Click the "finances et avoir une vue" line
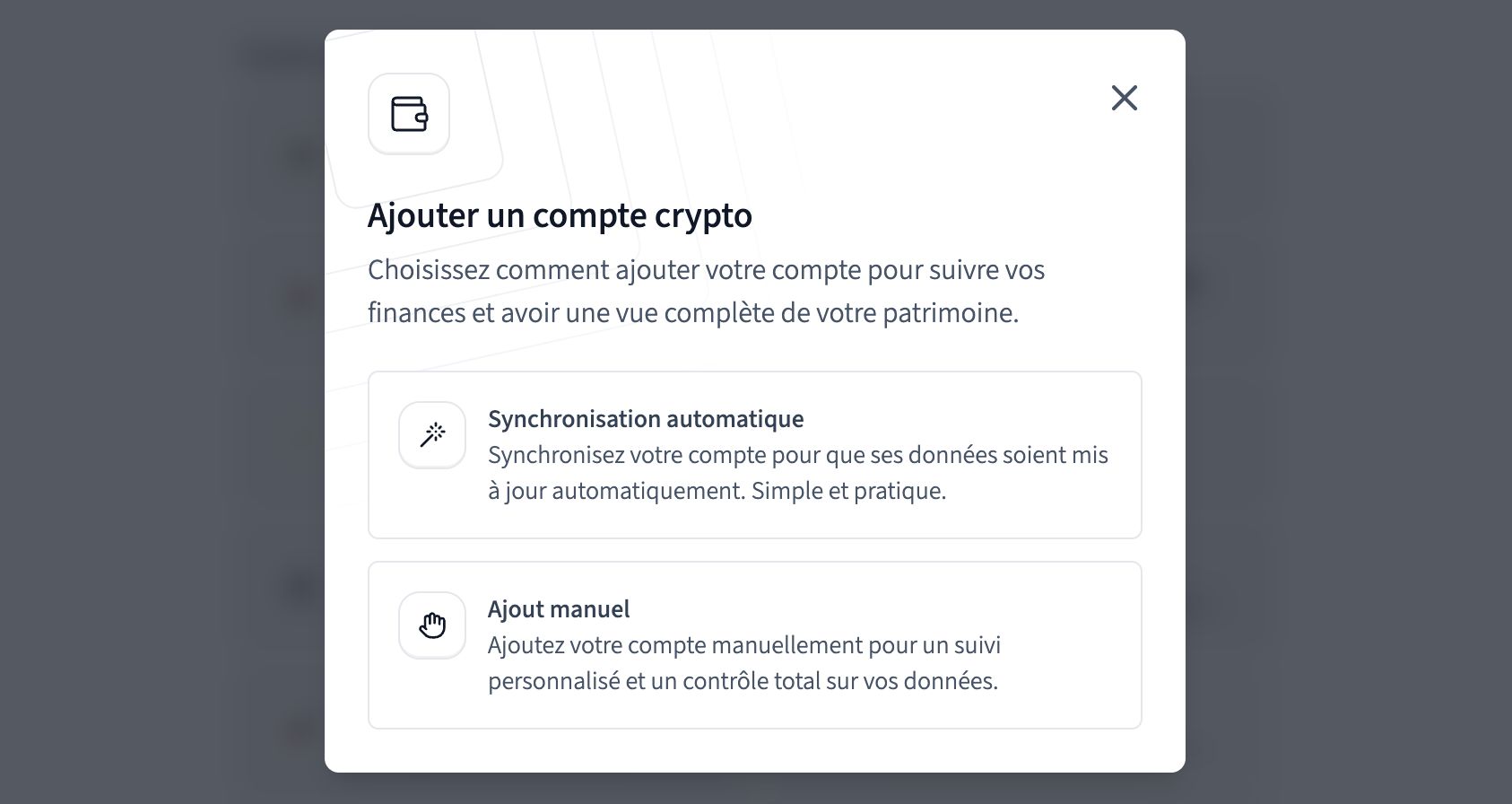The width and height of the screenshot is (1512, 804). point(692,313)
